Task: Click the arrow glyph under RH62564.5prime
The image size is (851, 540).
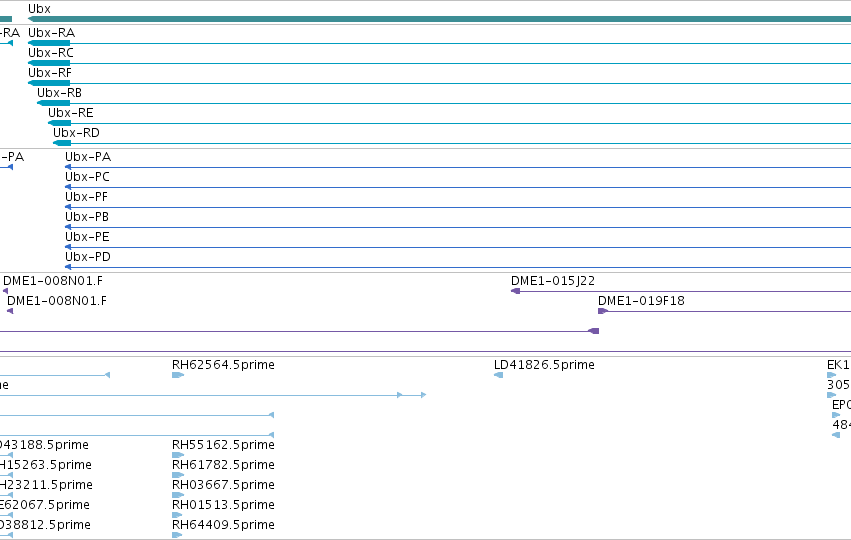Action: coord(178,375)
